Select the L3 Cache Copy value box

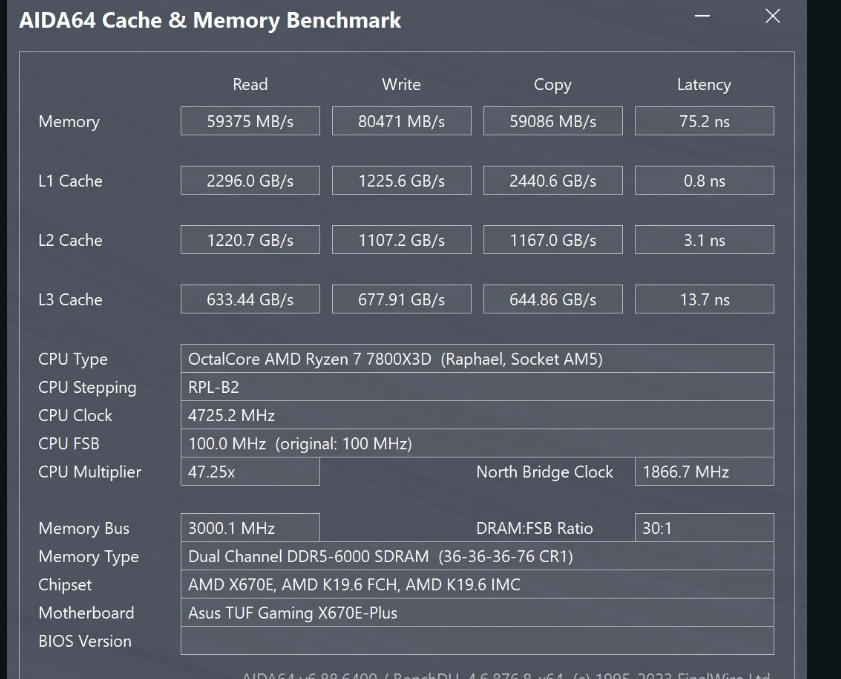552,299
